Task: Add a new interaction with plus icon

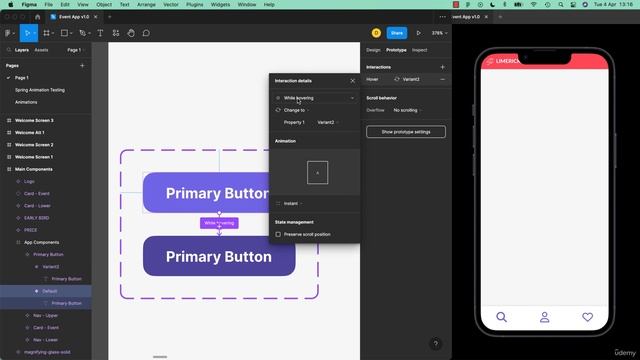Action: [x=442, y=67]
